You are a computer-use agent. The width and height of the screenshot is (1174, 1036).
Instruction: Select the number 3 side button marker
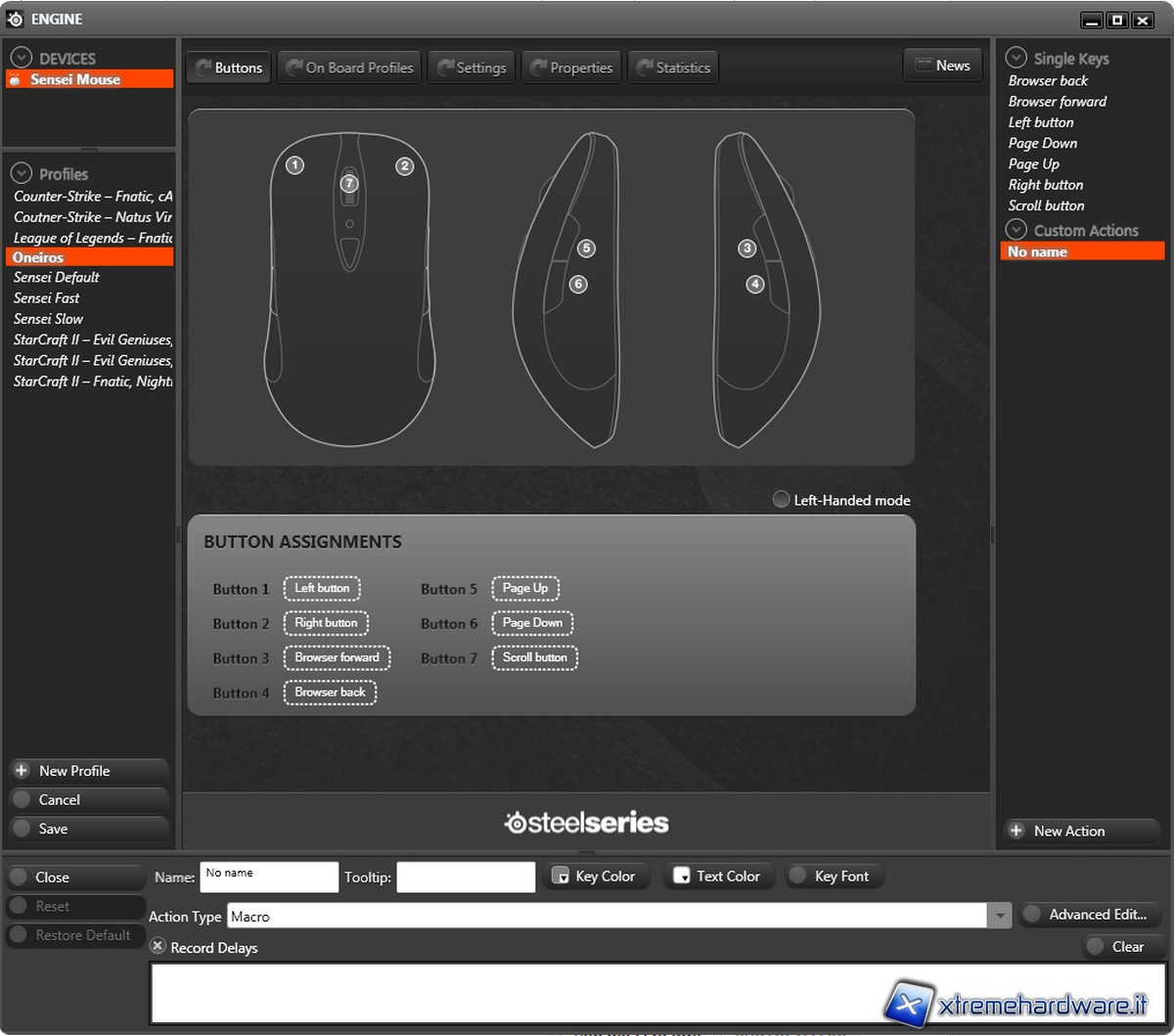746,248
